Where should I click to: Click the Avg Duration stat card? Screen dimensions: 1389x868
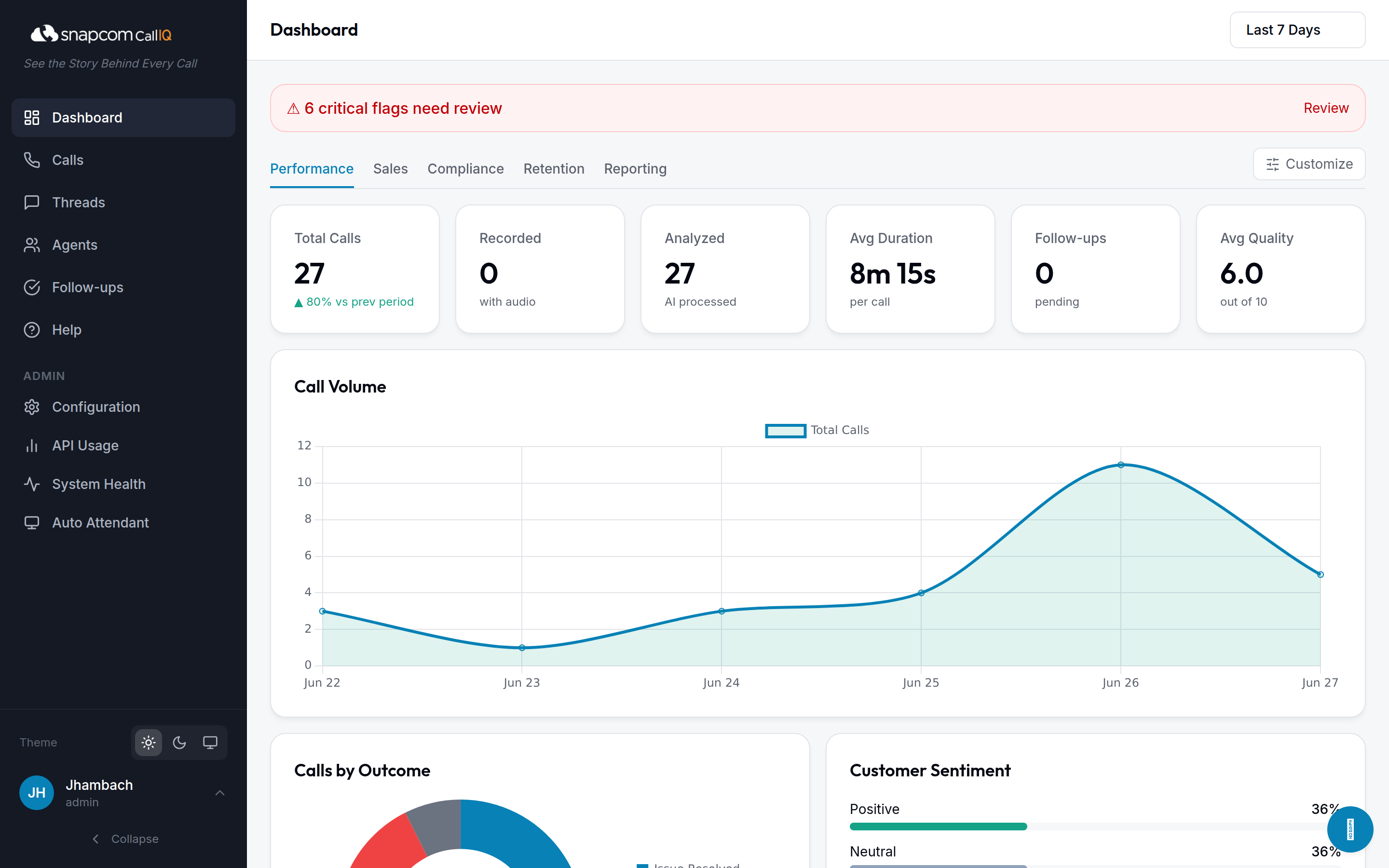(910, 269)
